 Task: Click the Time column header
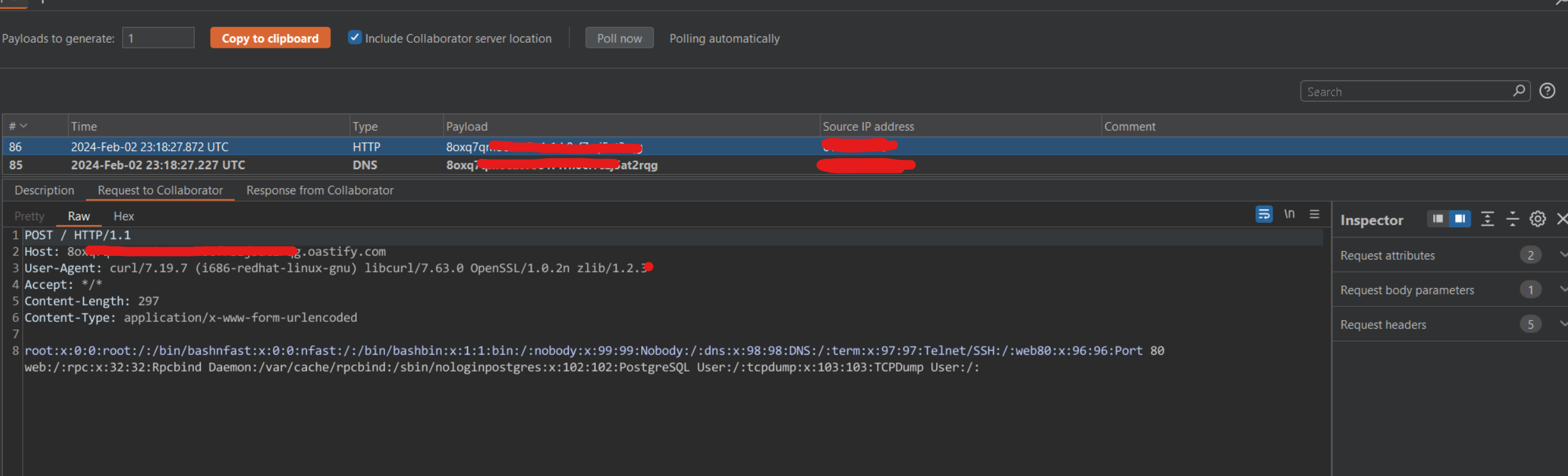click(208, 126)
